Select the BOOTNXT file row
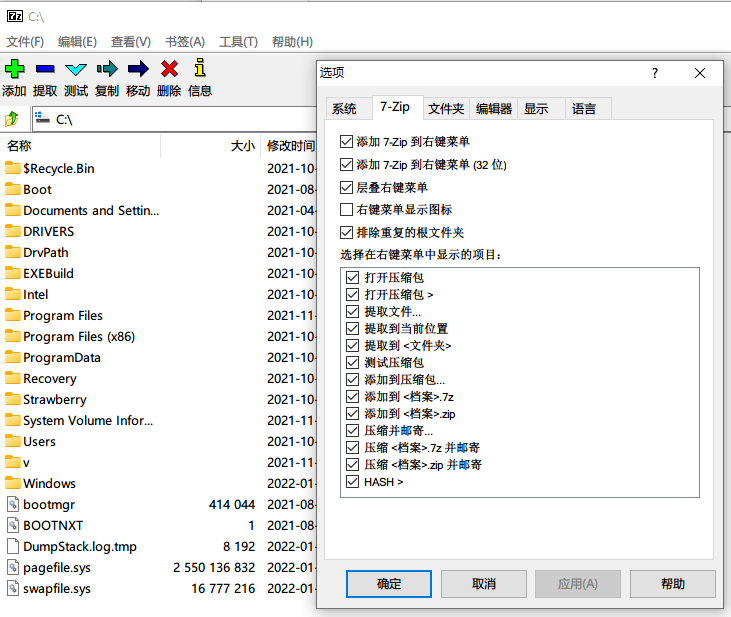The width and height of the screenshot is (731, 617). tap(160, 525)
